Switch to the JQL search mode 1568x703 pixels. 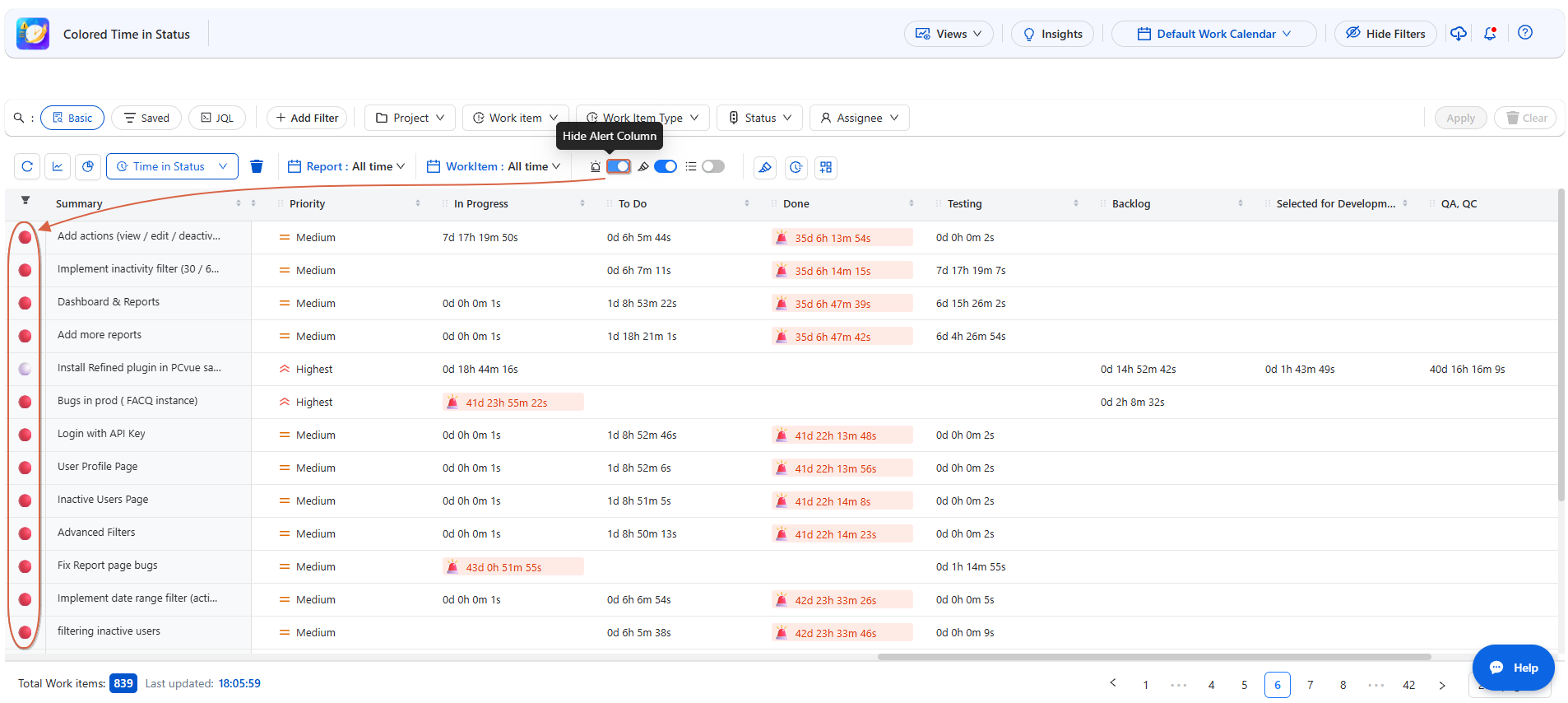217,118
